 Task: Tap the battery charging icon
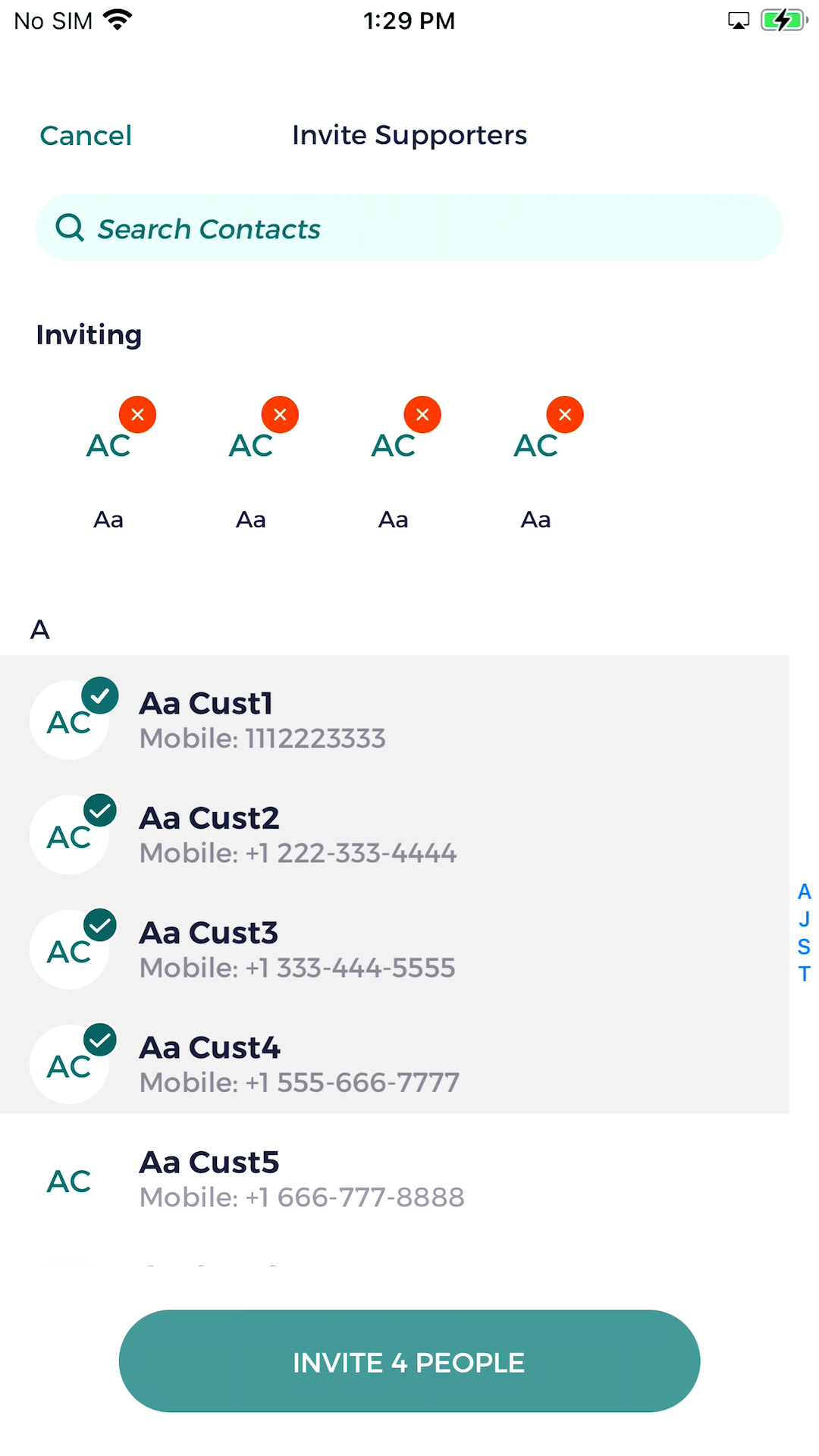[x=783, y=20]
